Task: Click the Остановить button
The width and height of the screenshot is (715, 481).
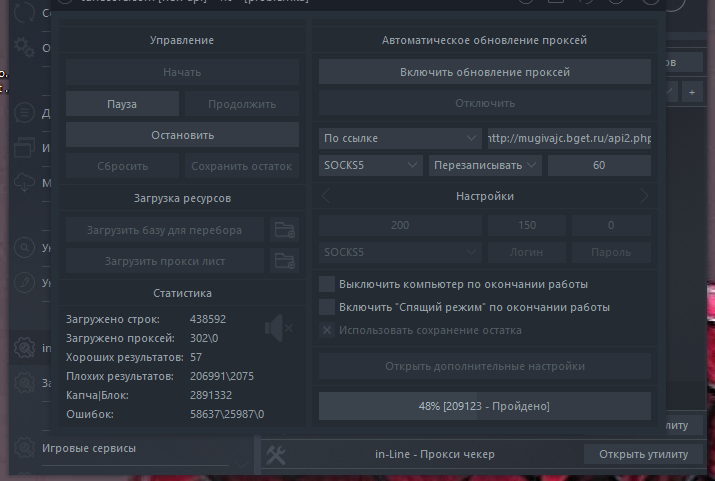Action: click(182, 135)
